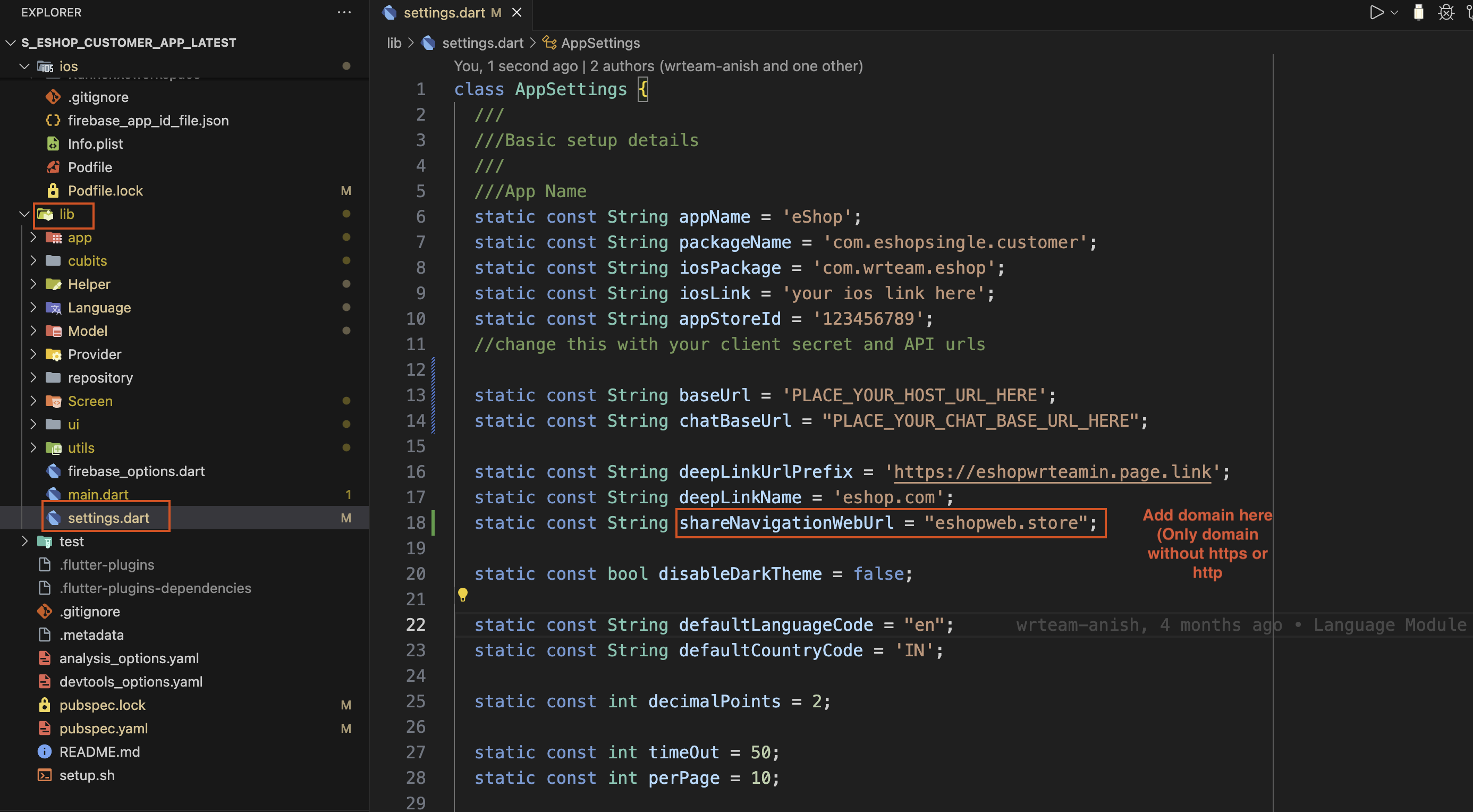Image resolution: width=1473 pixels, height=812 pixels.
Task: Open pubspec.yaml file icon
Action: pyautogui.click(x=45, y=729)
